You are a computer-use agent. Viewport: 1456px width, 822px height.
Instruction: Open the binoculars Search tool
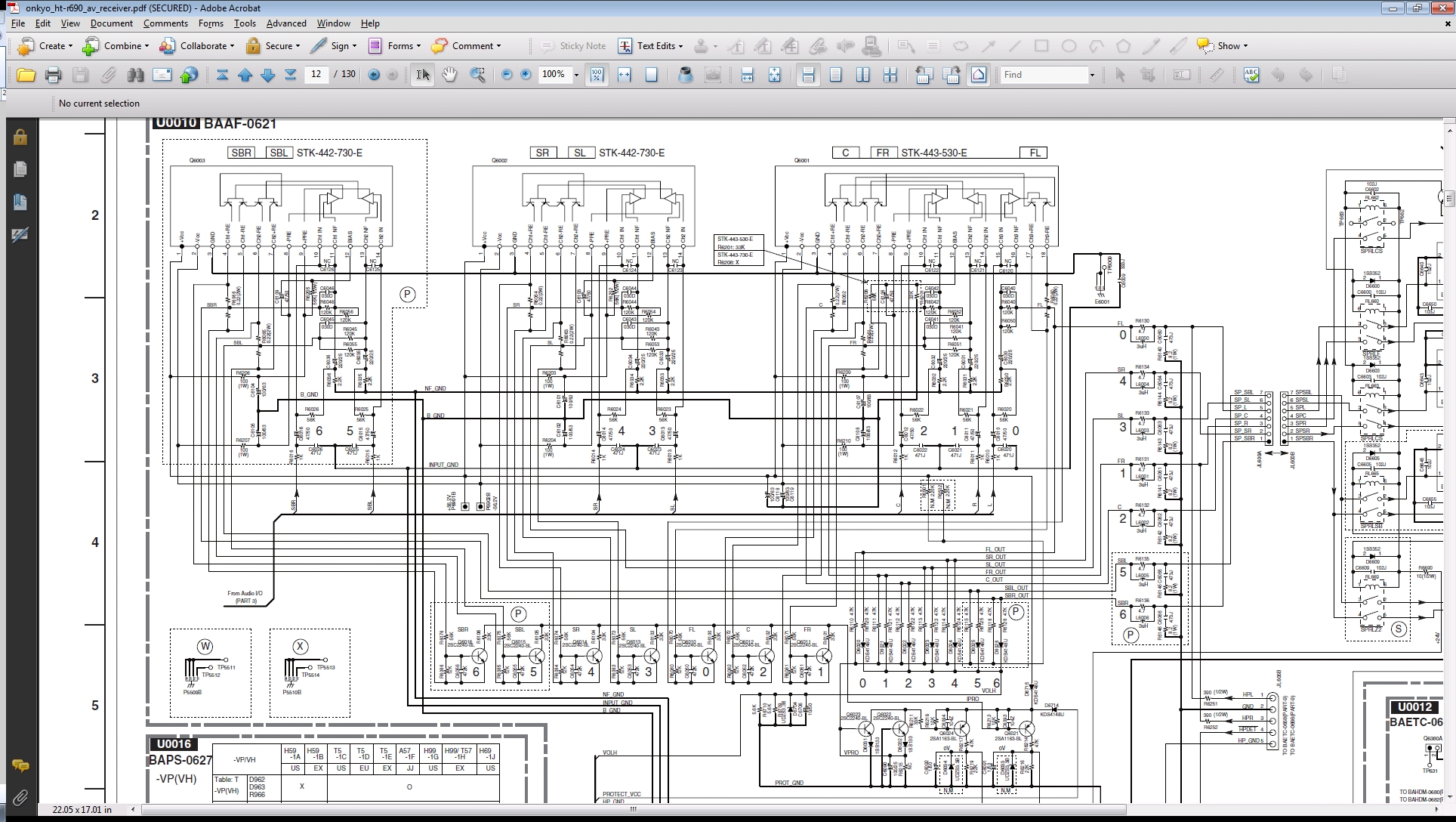(x=136, y=75)
